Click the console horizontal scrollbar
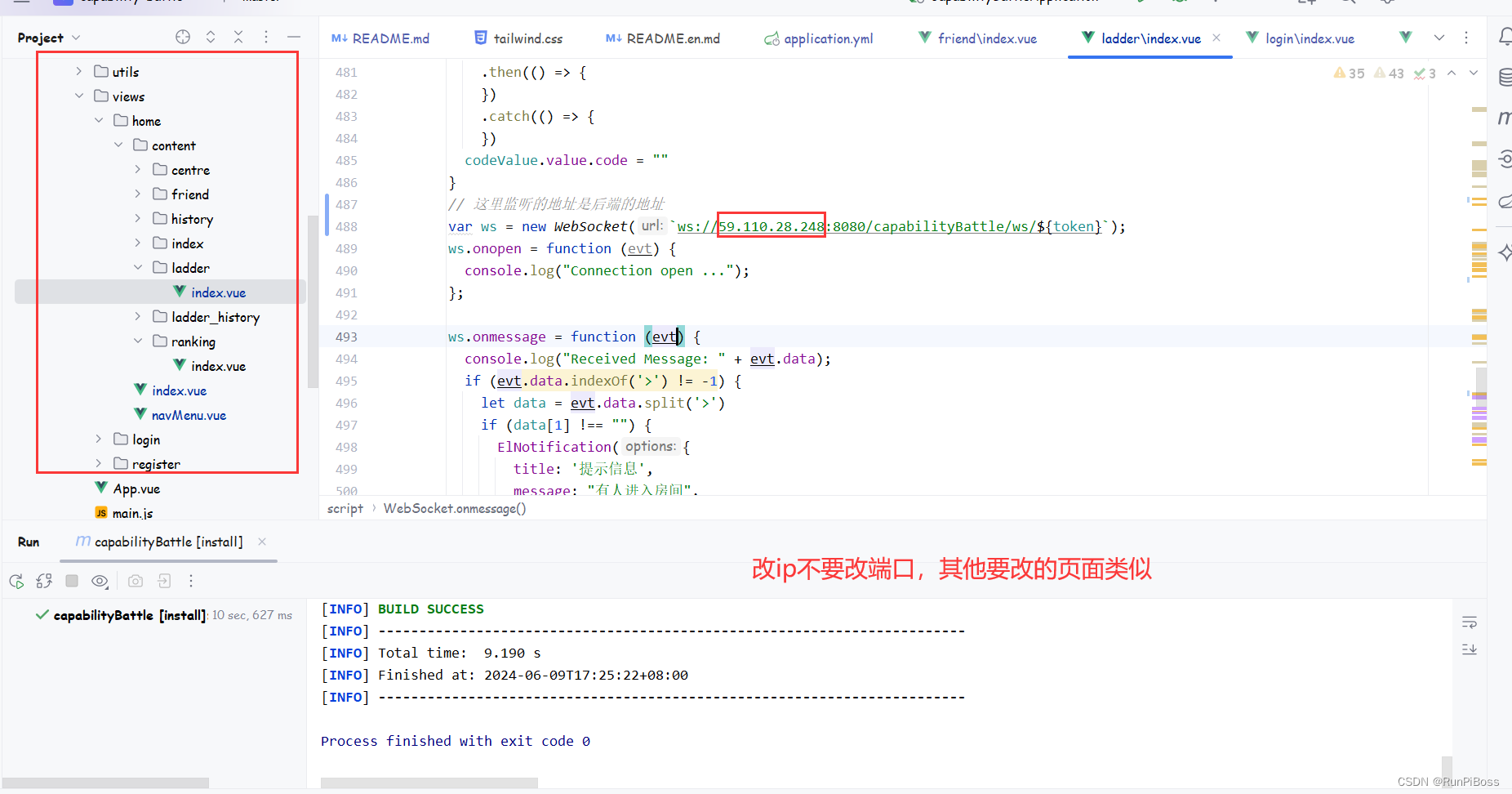This screenshot has width=1512, height=794. (x=429, y=783)
